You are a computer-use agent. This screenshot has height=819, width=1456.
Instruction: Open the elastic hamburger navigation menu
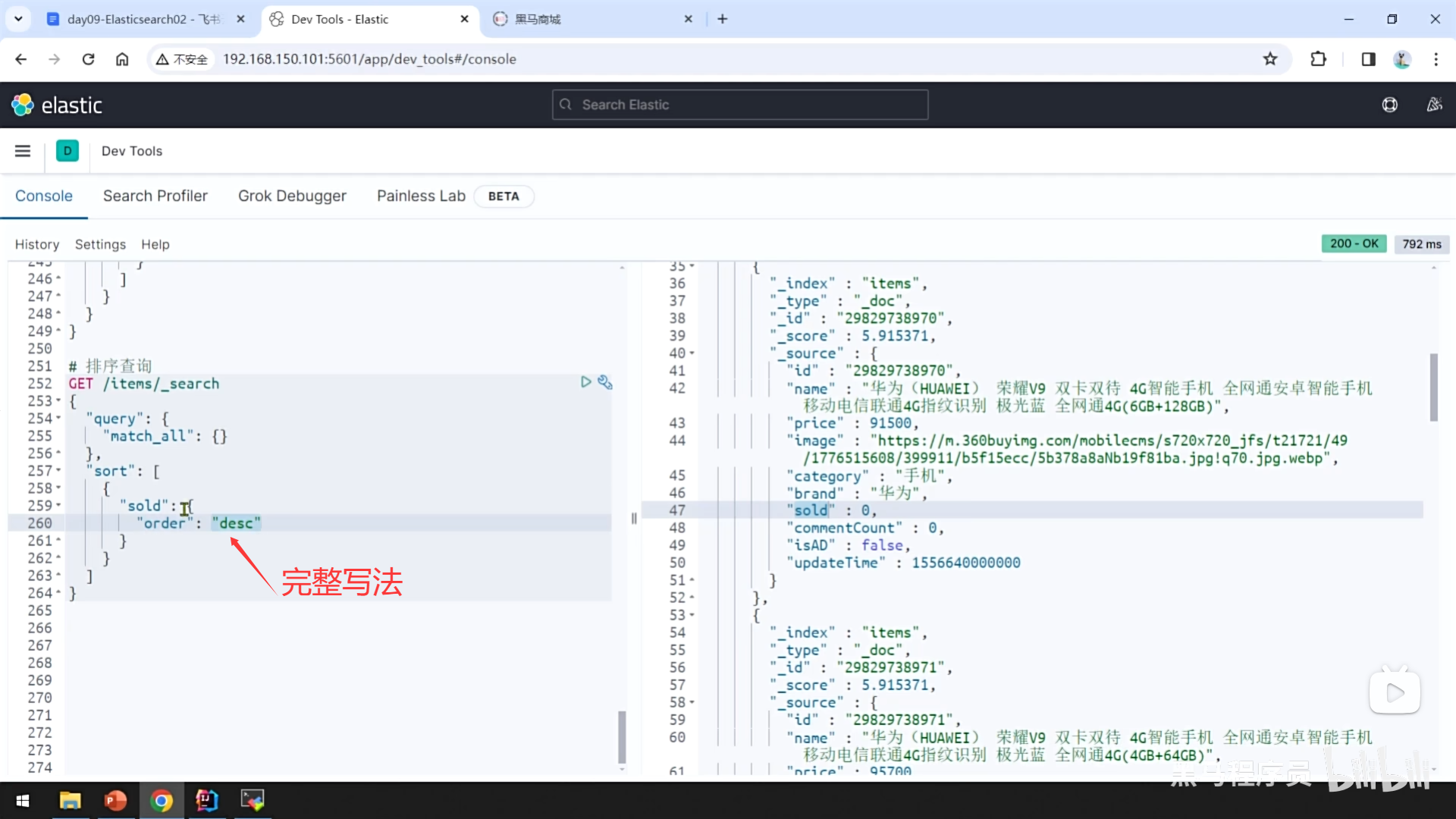[x=23, y=151]
